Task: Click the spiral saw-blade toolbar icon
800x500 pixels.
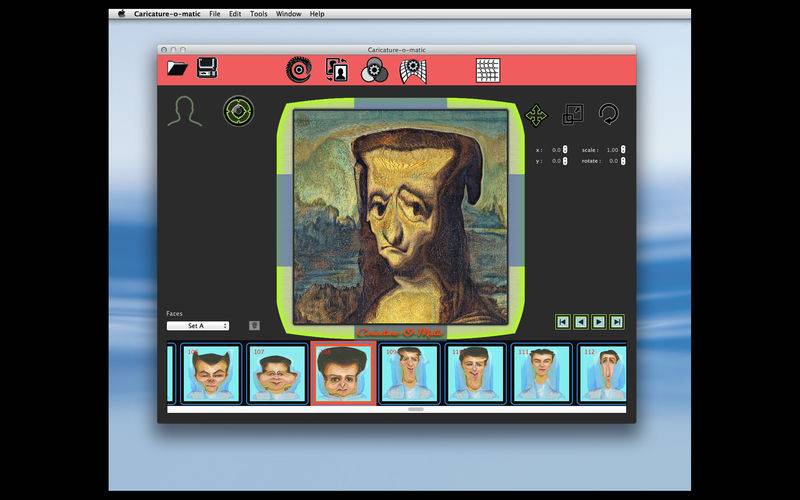Action: click(298, 70)
